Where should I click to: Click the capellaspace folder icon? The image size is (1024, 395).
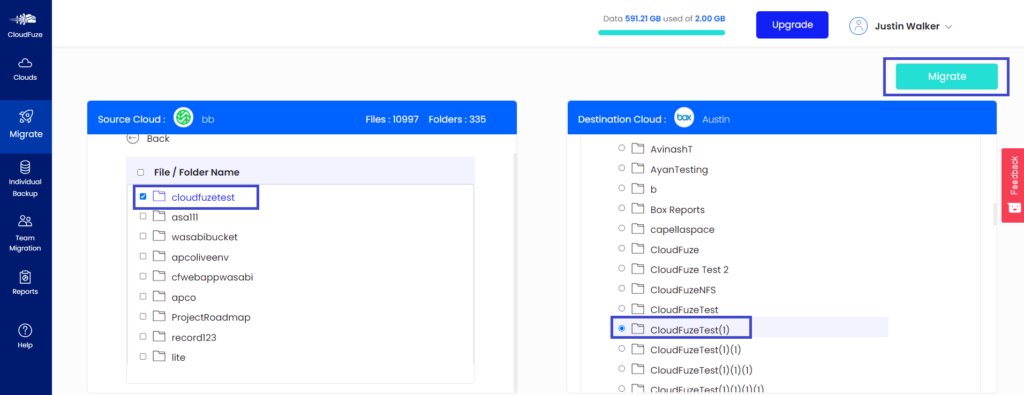coord(637,229)
